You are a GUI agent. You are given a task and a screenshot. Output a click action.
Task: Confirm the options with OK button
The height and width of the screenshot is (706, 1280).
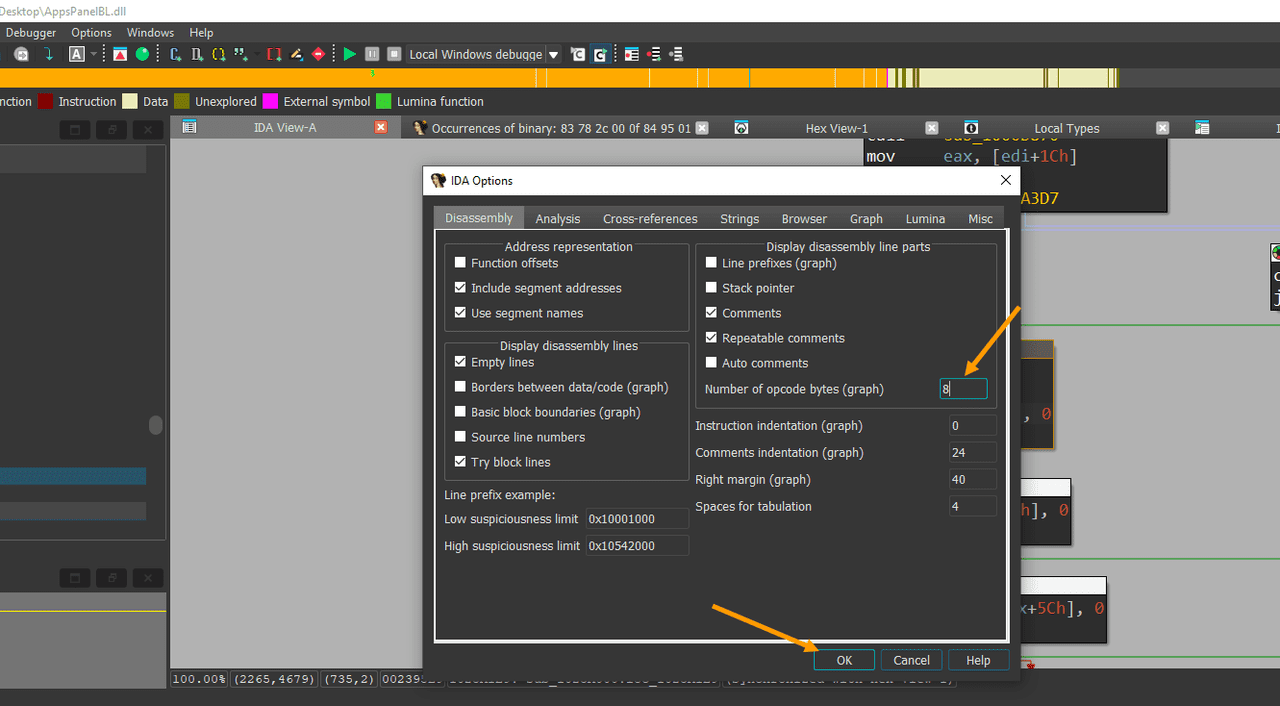click(844, 660)
